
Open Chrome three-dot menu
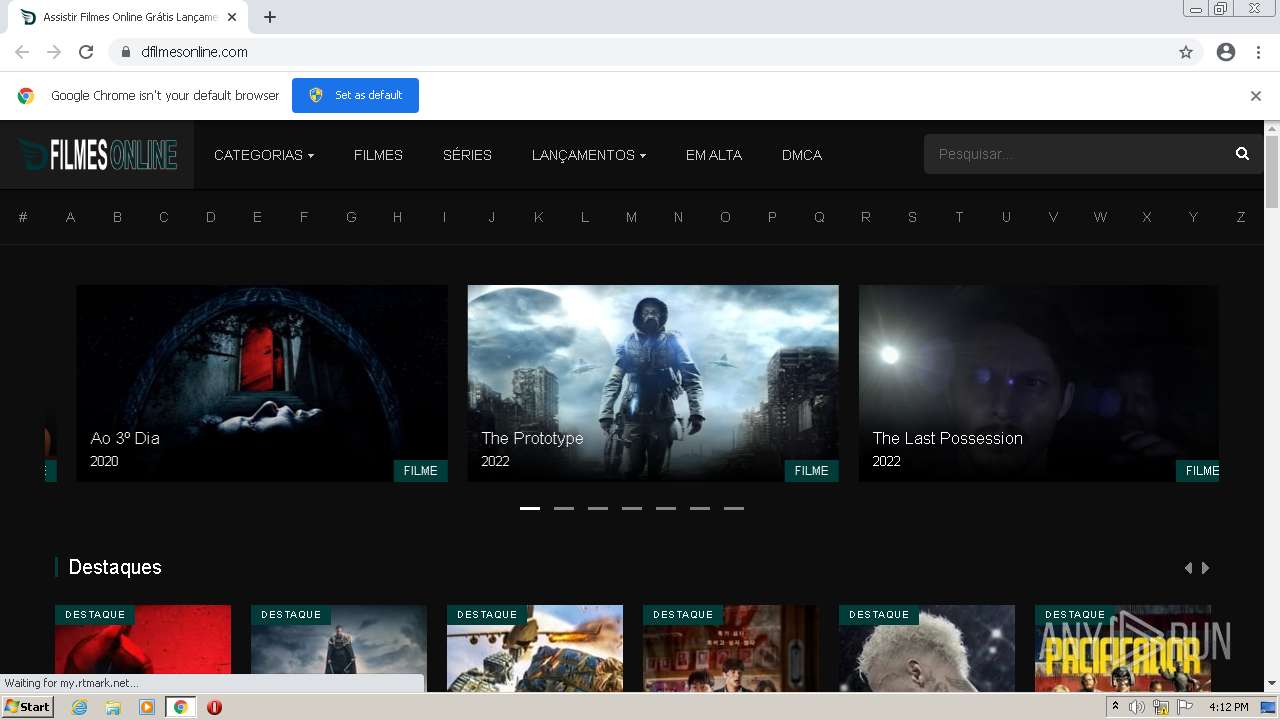tap(1258, 52)
